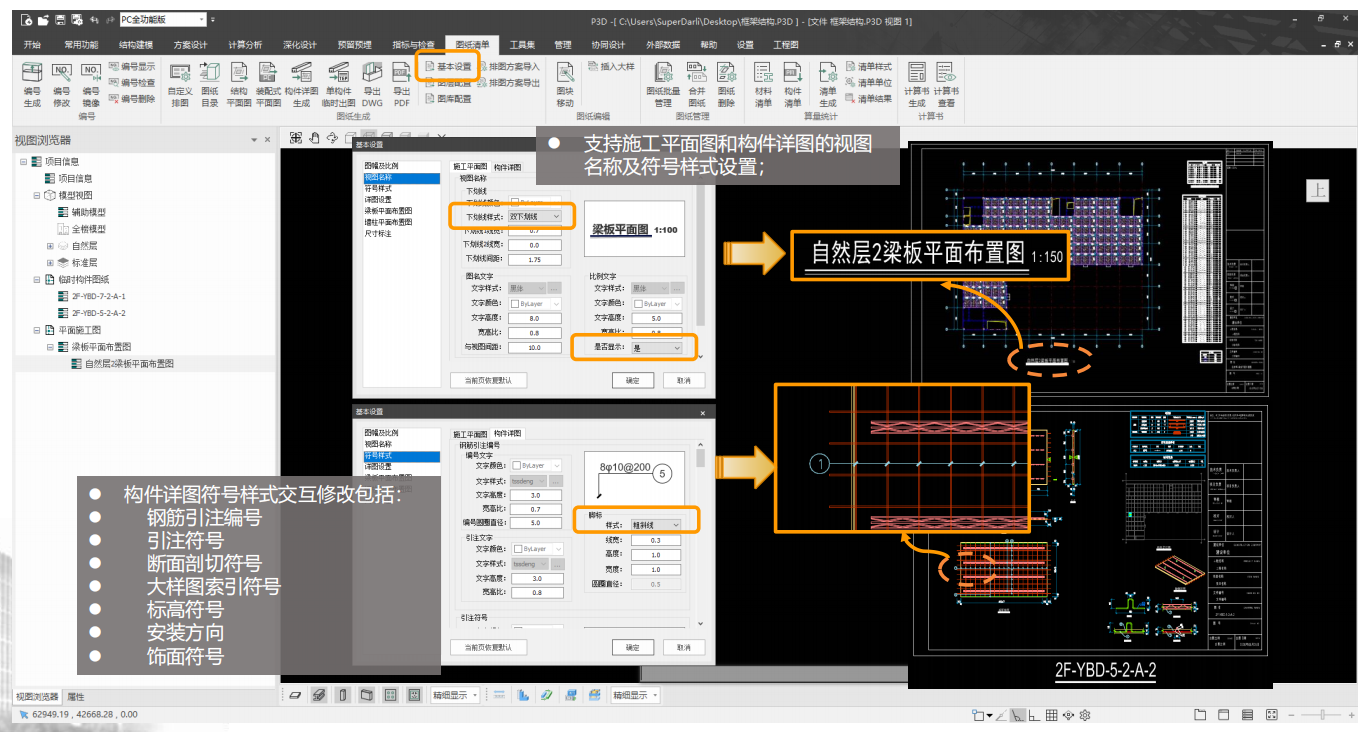Click the 文字高度 field showing 8.0
This screenshot has width=1370, height=732.
tap(534, 318)
